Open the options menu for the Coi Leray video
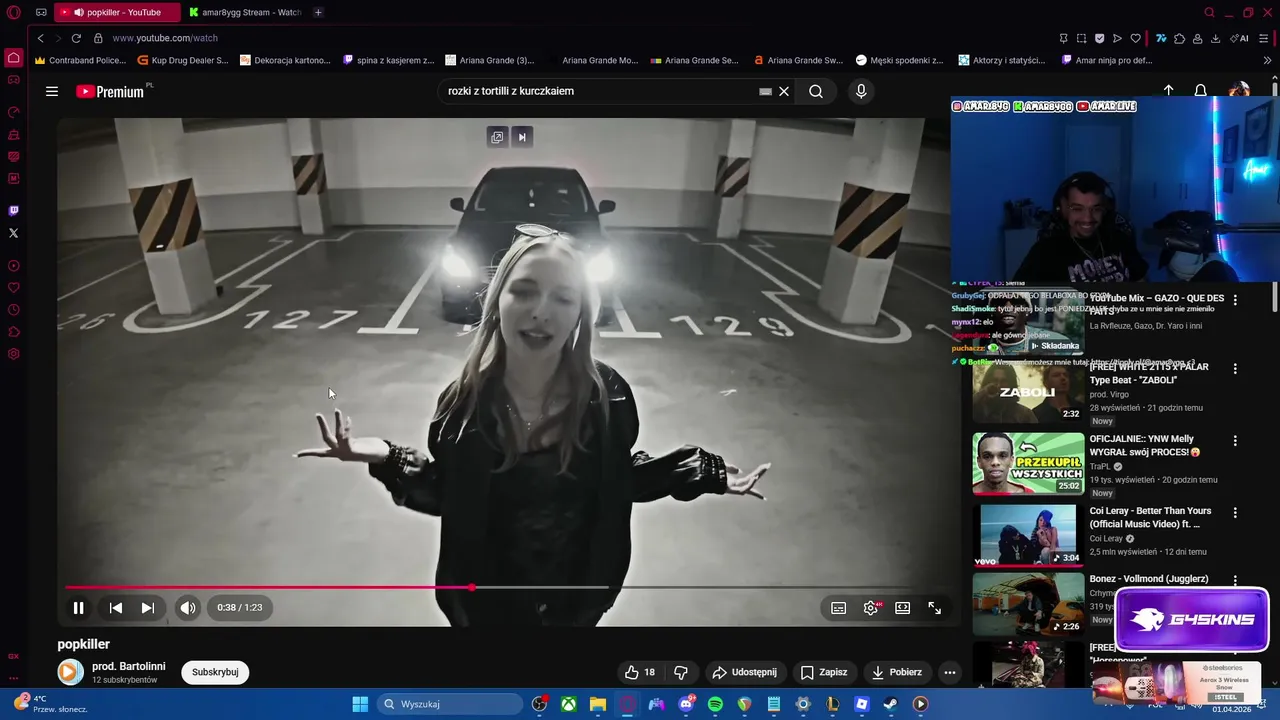Viewport: 1280px width, 720px height. click(1235, 512)
